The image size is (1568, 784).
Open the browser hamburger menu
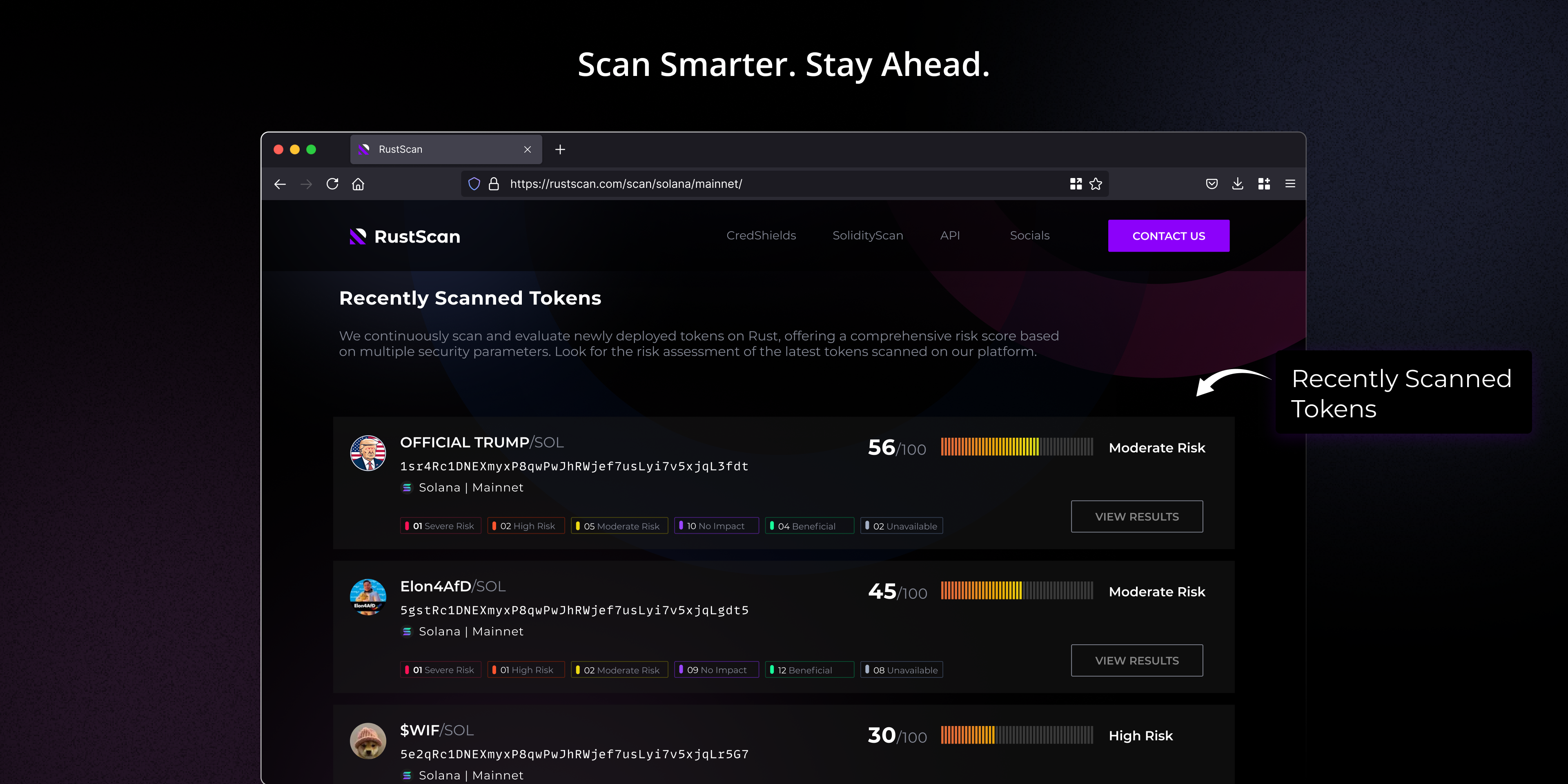[x=1290, y=184]
